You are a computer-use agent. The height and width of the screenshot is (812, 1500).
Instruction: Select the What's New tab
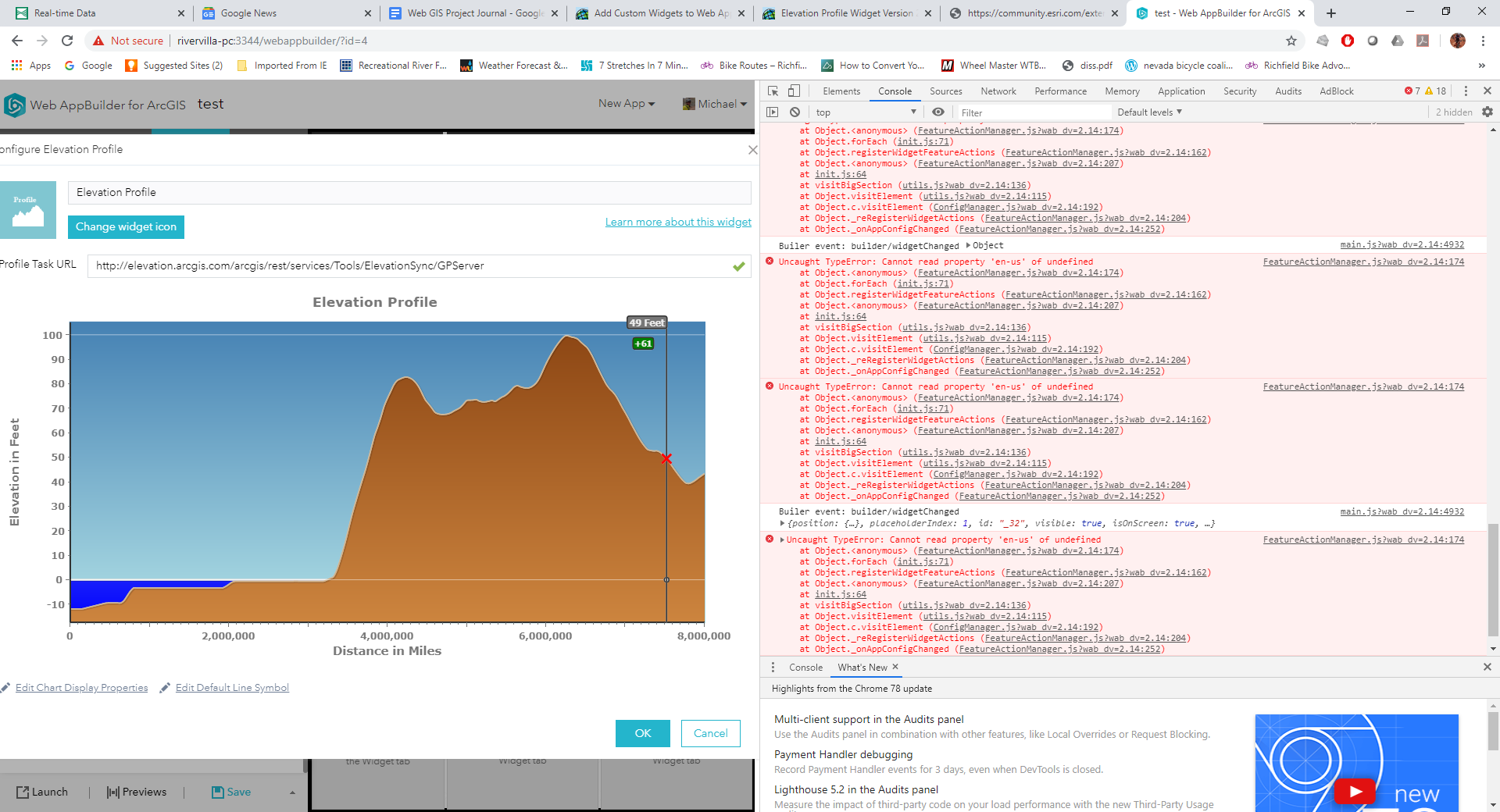coord(862,668)
